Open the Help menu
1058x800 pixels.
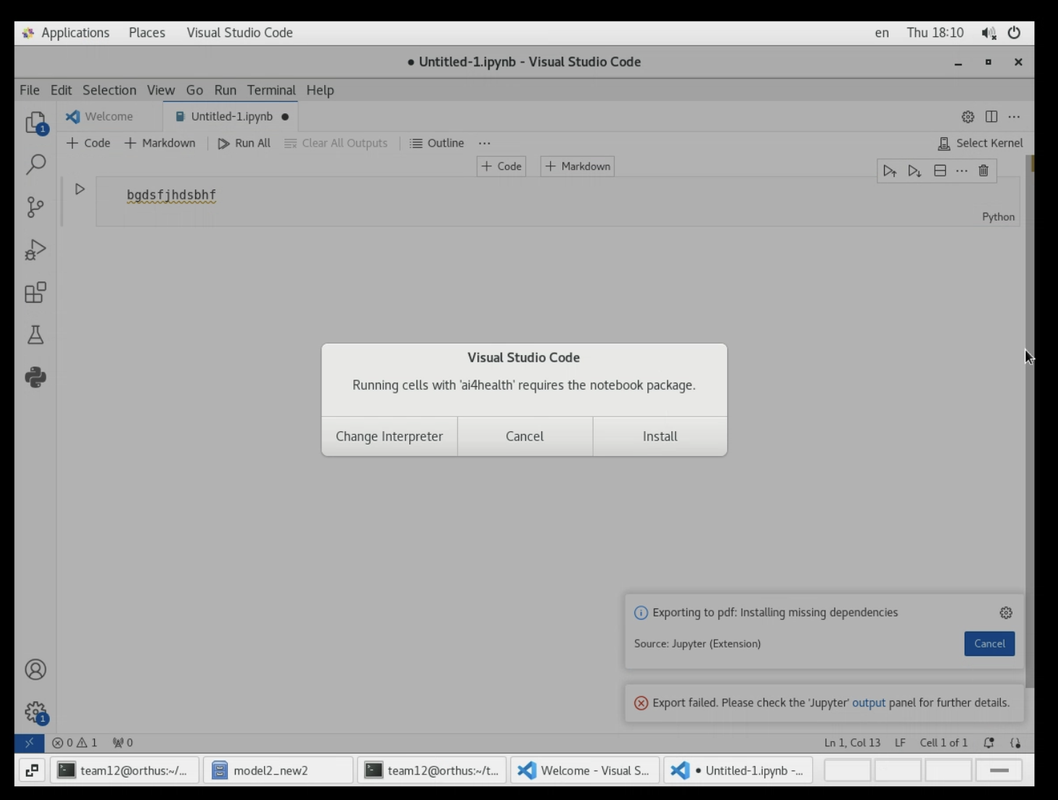(320, 90)
